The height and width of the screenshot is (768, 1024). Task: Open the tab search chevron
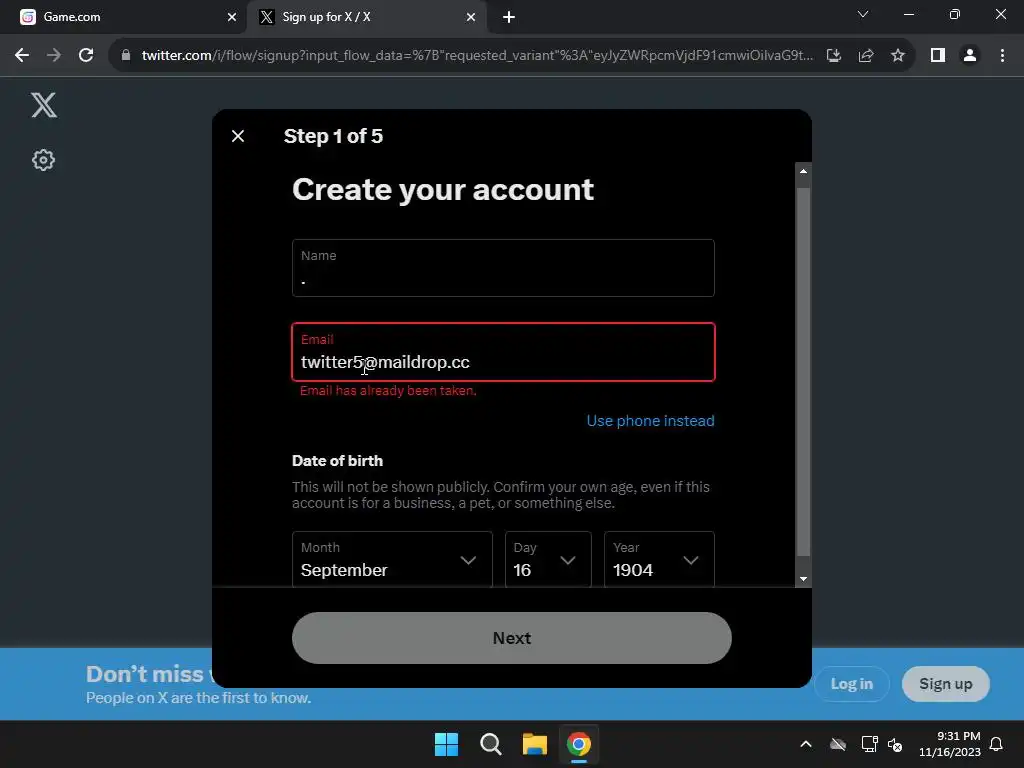(863, 14)
